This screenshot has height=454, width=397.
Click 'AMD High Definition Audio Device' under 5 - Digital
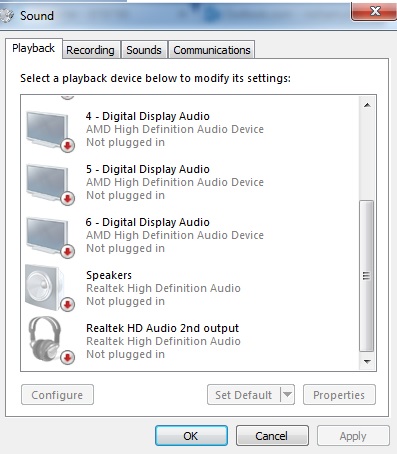pos(175,182)
